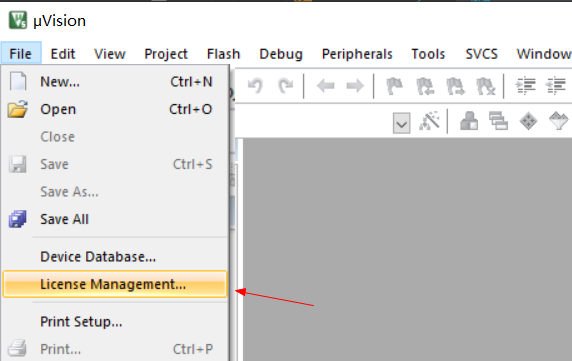Open Options for Target magic wand icon

coord(429,121)
